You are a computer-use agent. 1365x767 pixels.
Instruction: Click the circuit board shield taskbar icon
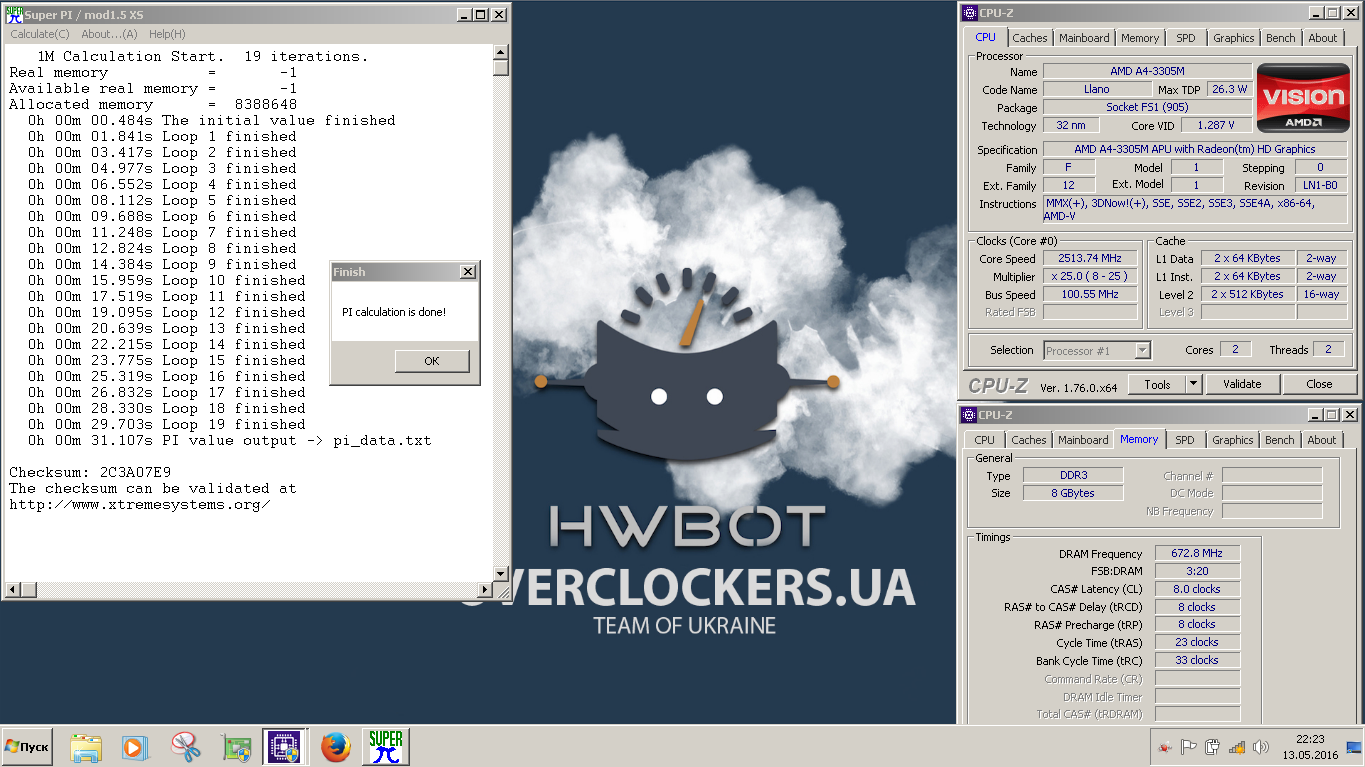[x=235, y=746]
